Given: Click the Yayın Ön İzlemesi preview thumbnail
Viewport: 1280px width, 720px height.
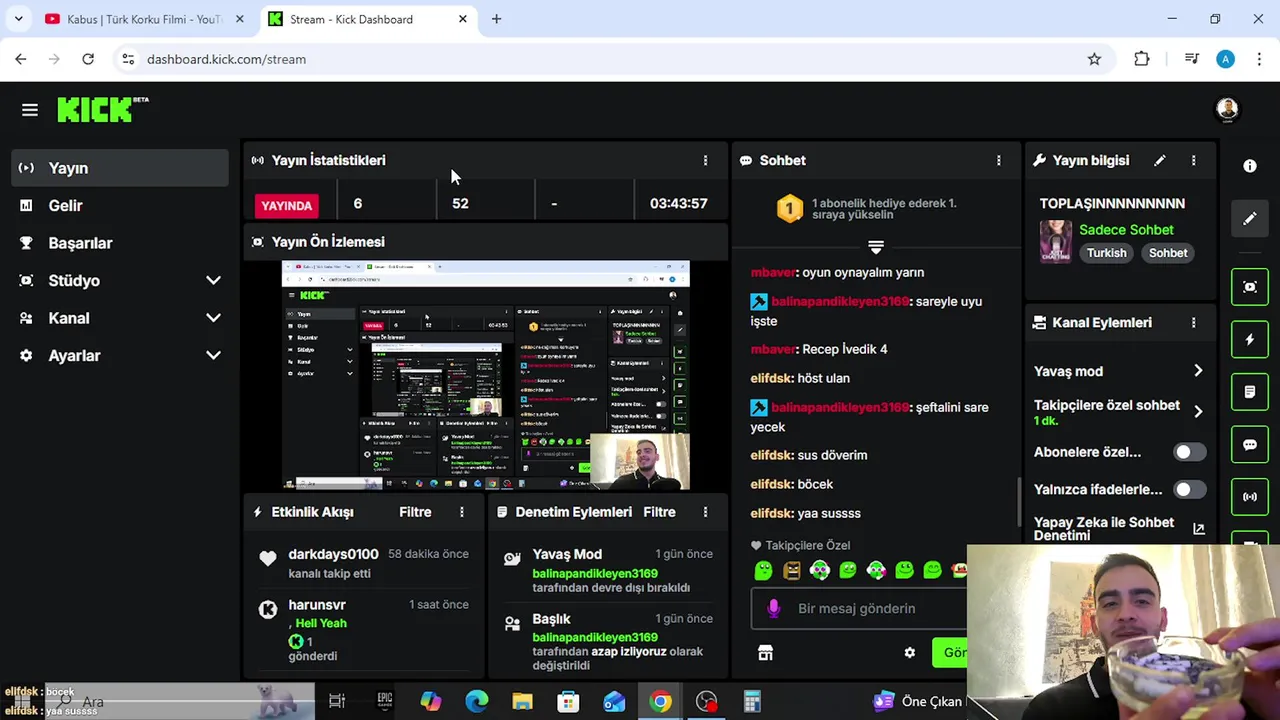Looking at the screenshot, I should pyautogui.click(x=485, y=375).
